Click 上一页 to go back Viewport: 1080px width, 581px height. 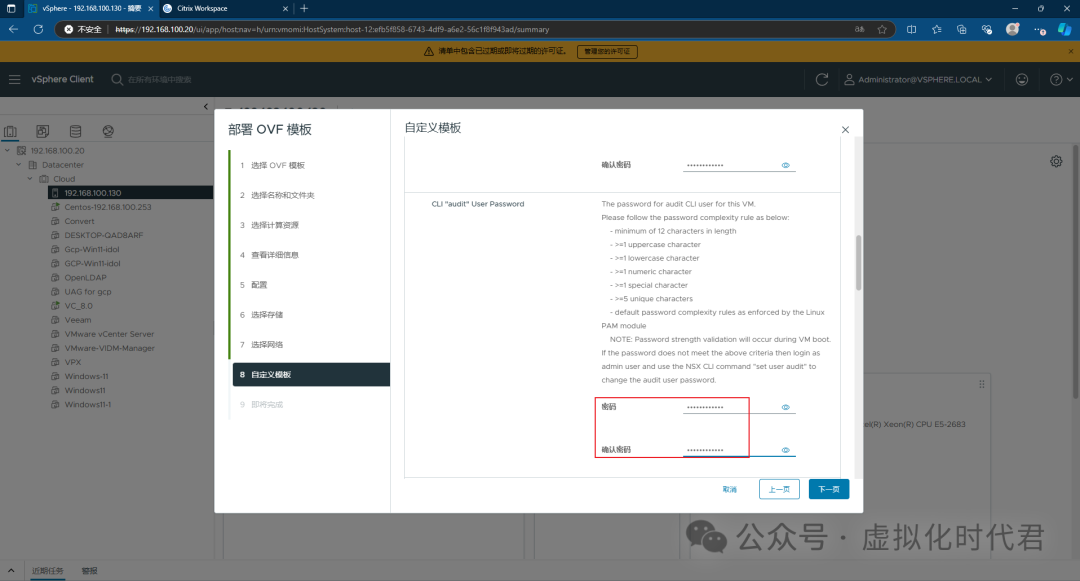coord(779,489)
